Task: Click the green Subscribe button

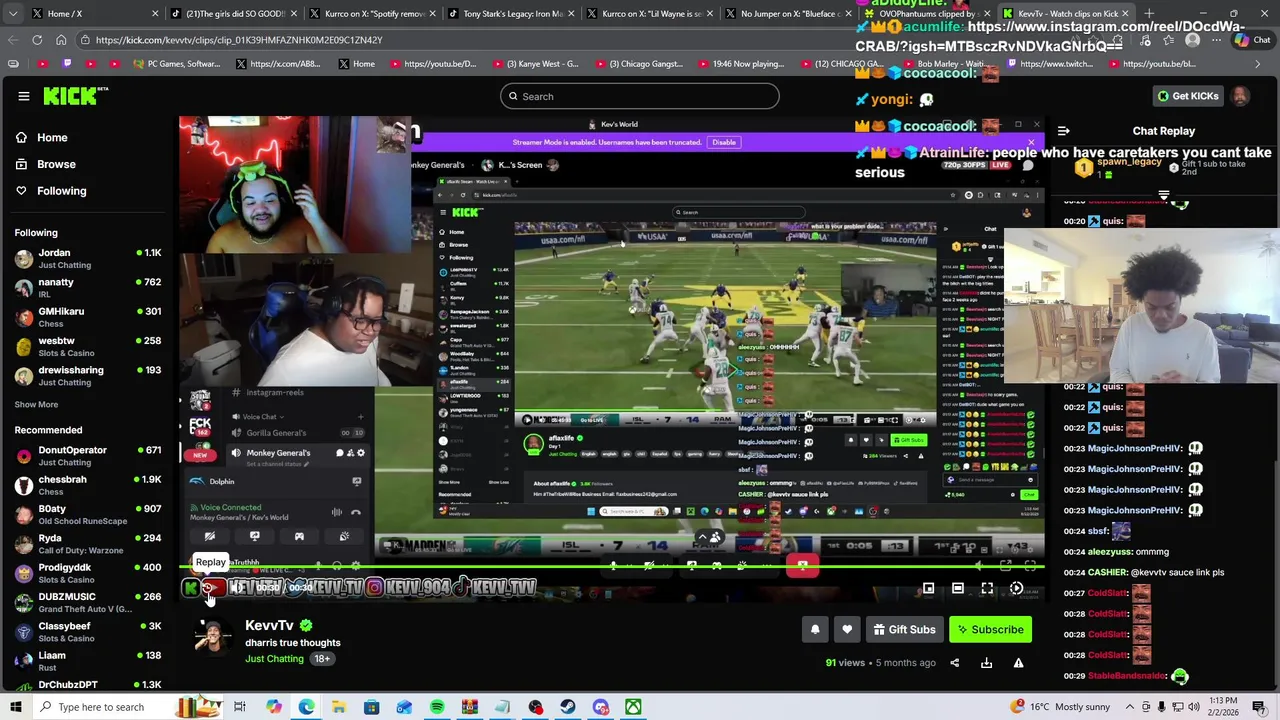Action: pyautogui.click(x=989, y=629)
